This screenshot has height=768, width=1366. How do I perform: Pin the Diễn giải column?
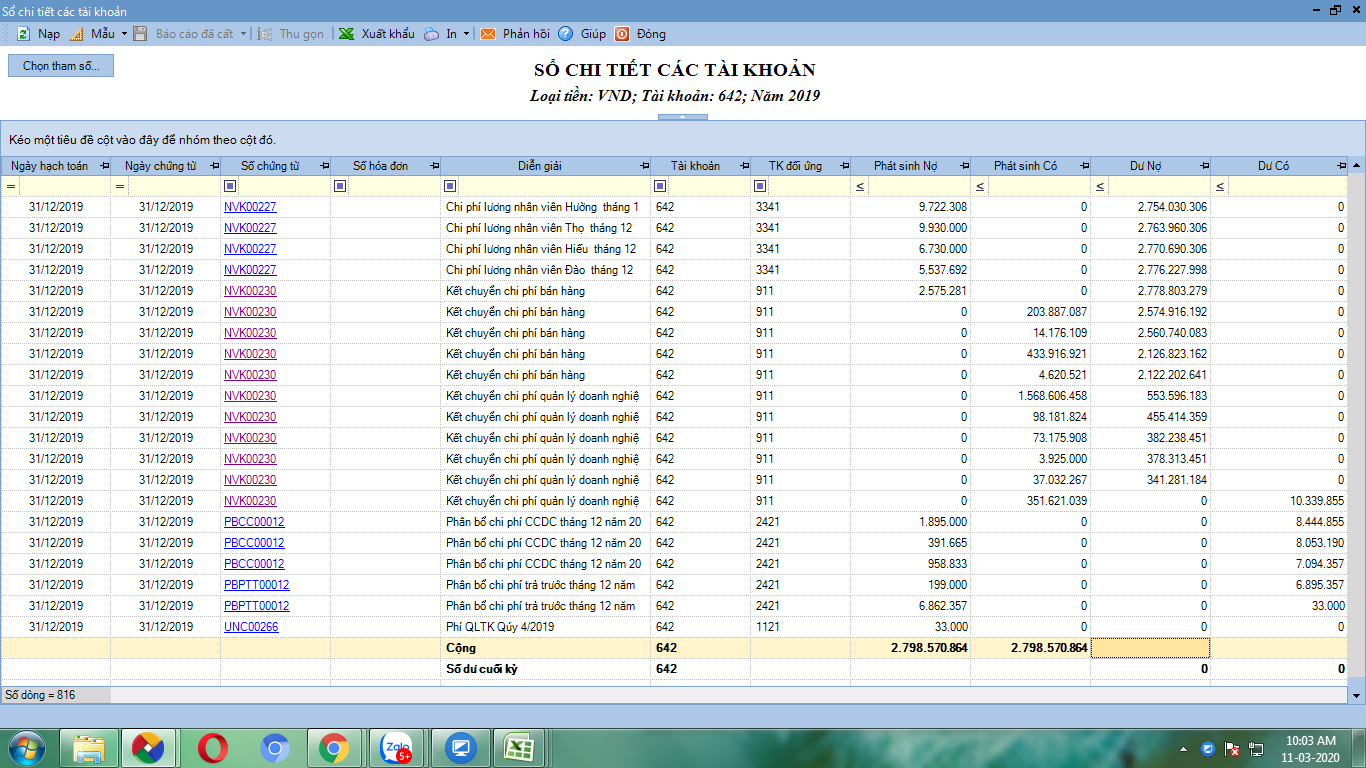point(644,166)
